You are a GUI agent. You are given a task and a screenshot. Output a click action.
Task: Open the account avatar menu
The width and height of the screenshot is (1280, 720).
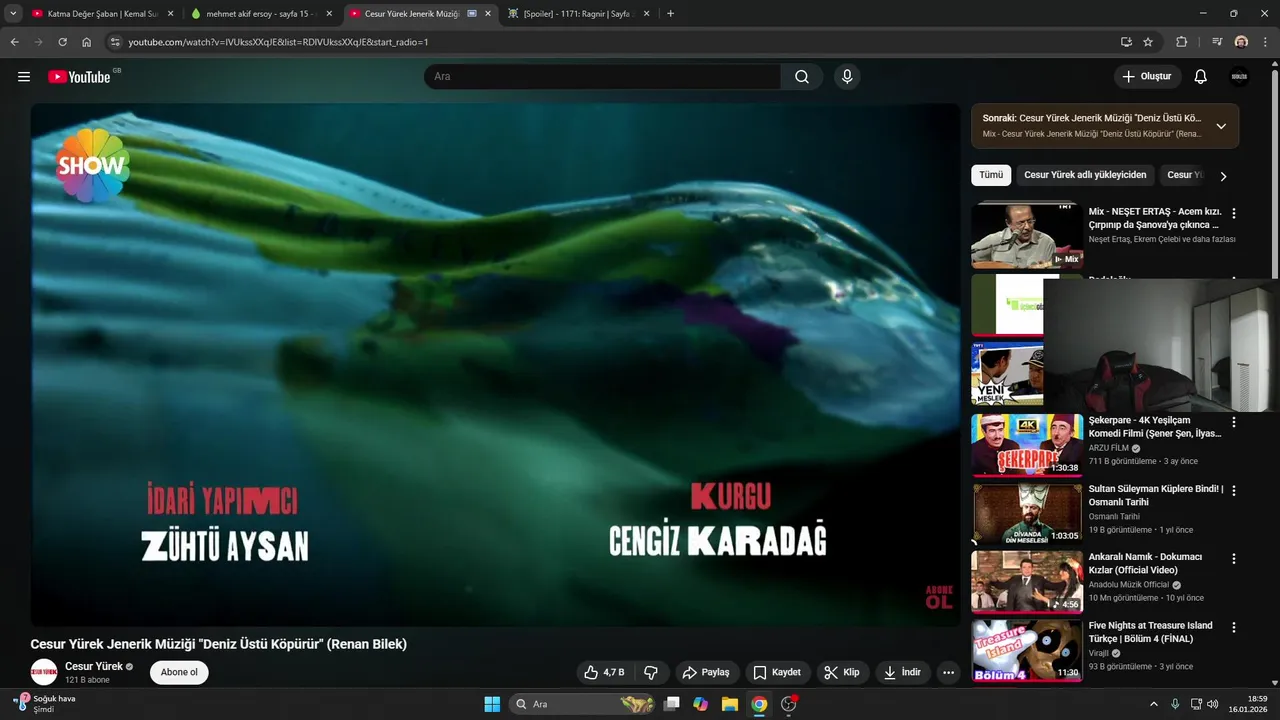pyautogui.click(x=1239, y=77)
